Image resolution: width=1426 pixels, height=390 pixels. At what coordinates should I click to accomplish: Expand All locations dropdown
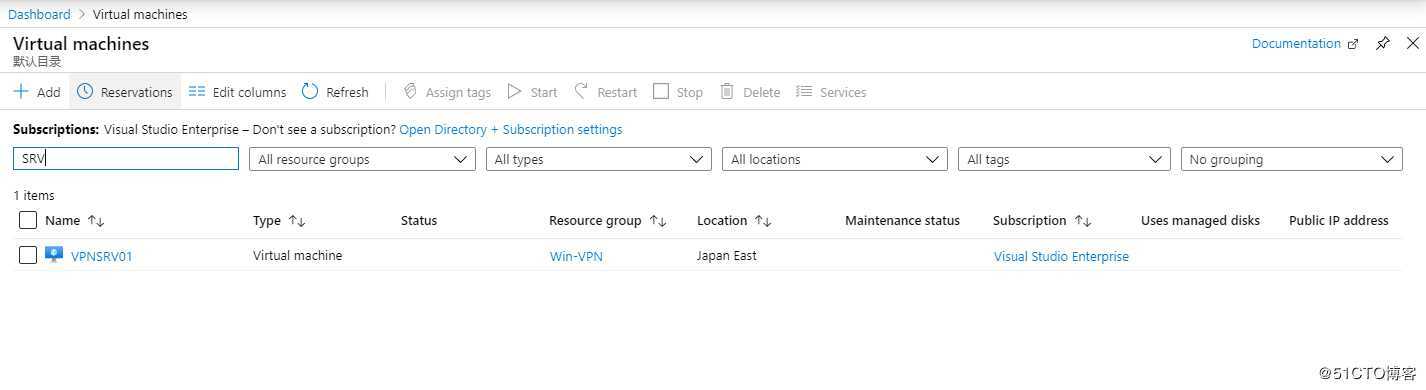(835, 159)
